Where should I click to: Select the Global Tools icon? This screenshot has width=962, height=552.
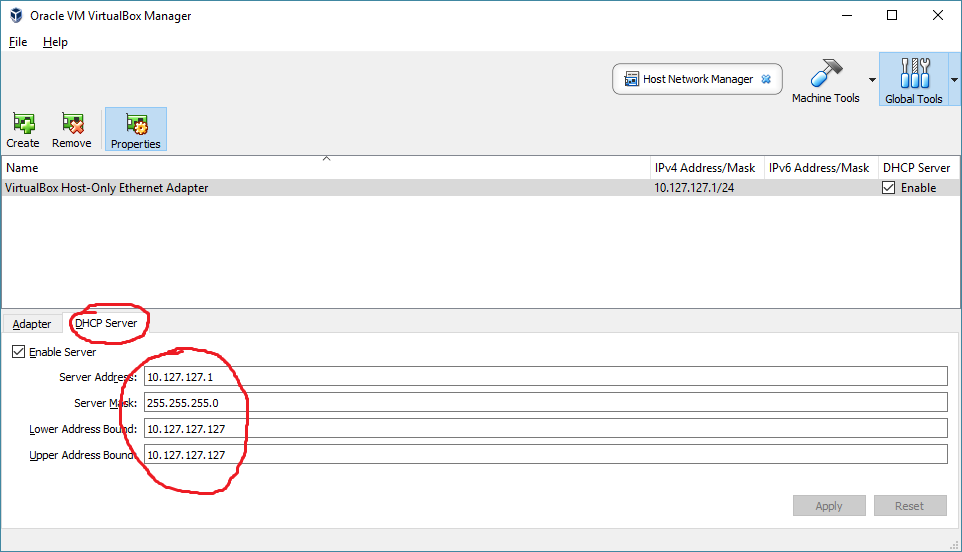coord(914,73)
